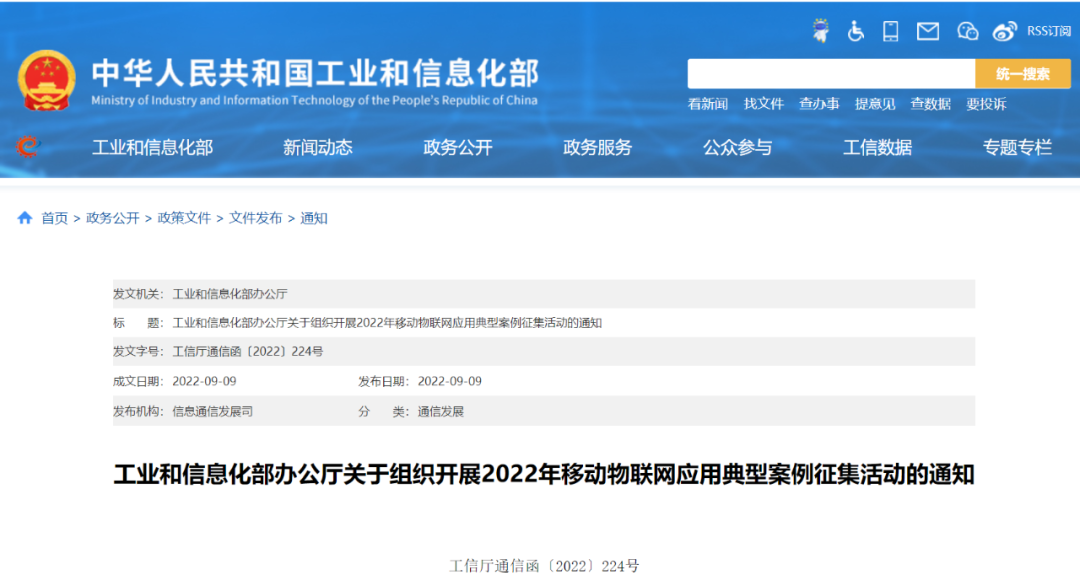1080x586 pixels.
Task: Click the red gear icon in navigation bar
Action: click(28, 147)
